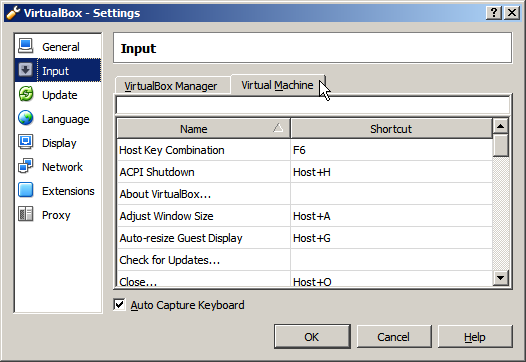The image size is (526, 362).
Task: Confirm settings with the OK button
Action: (312, 337)
